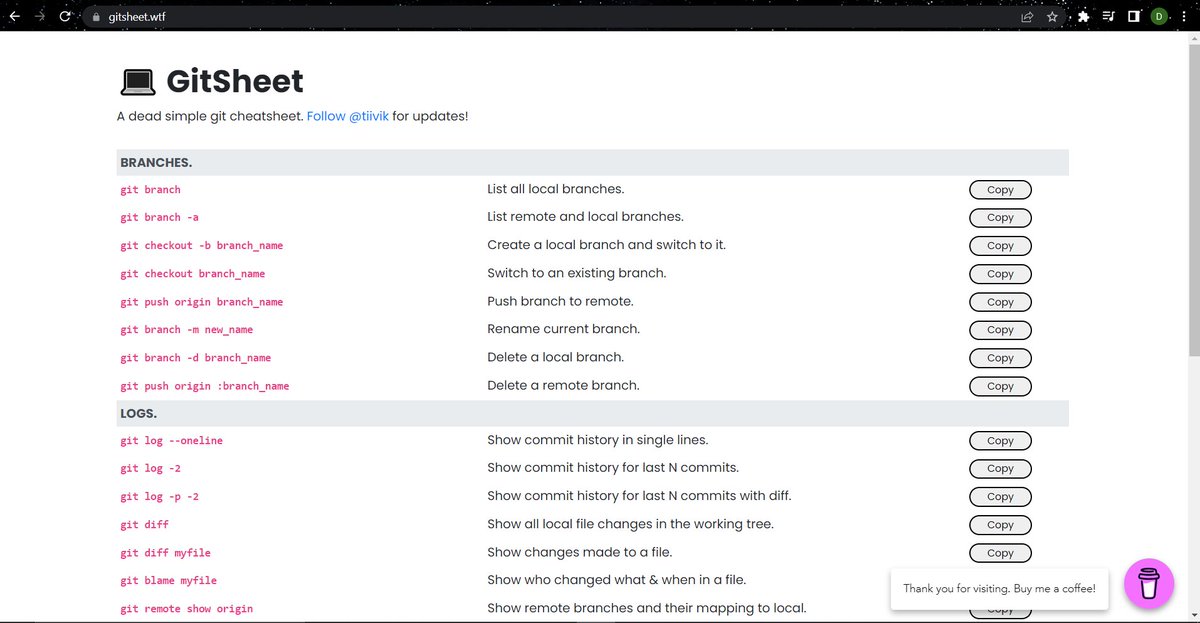Copy the git checkout branch_name command

coord(1000,274)
